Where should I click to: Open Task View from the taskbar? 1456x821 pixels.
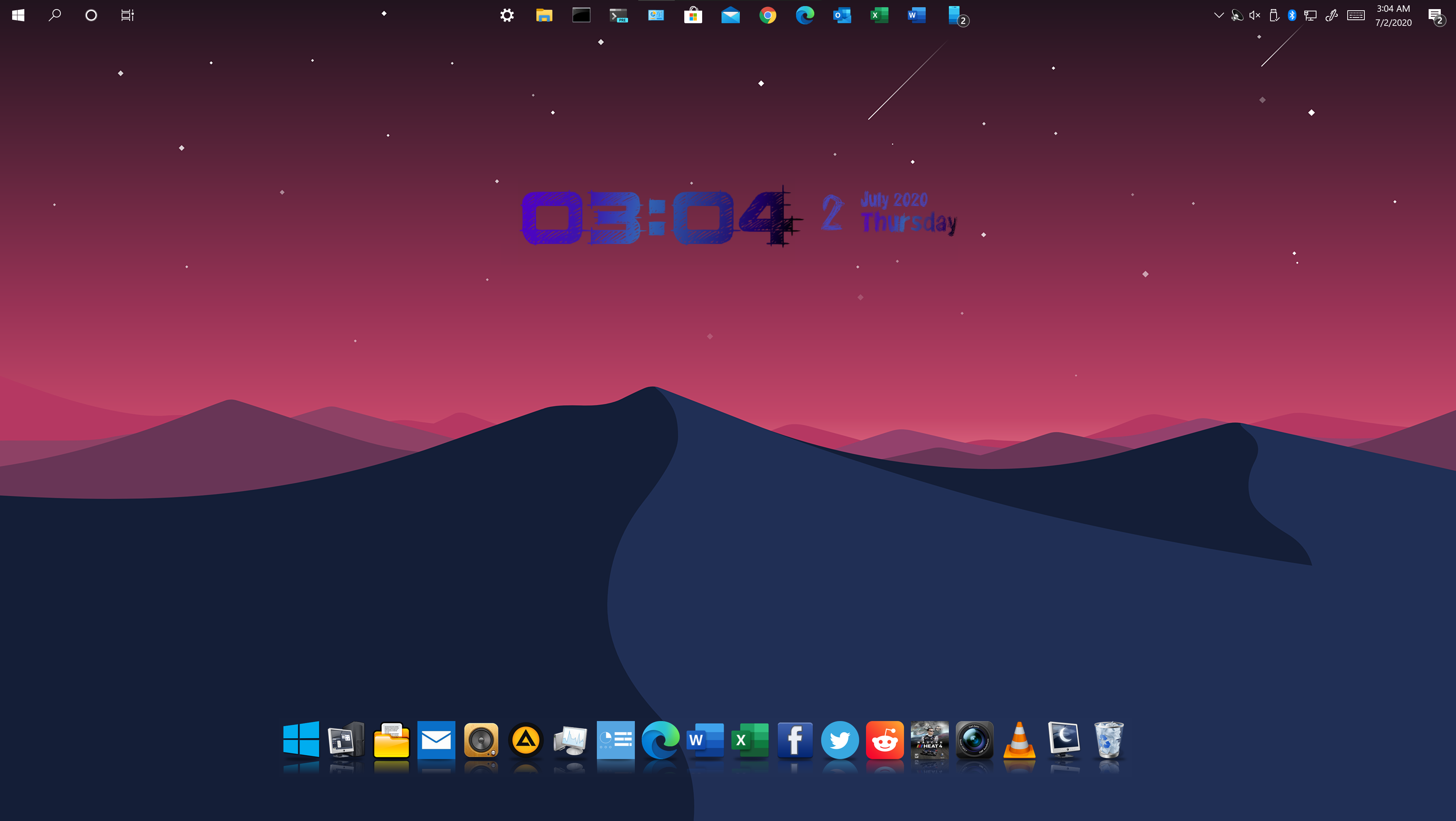click(x=127, y=15)
